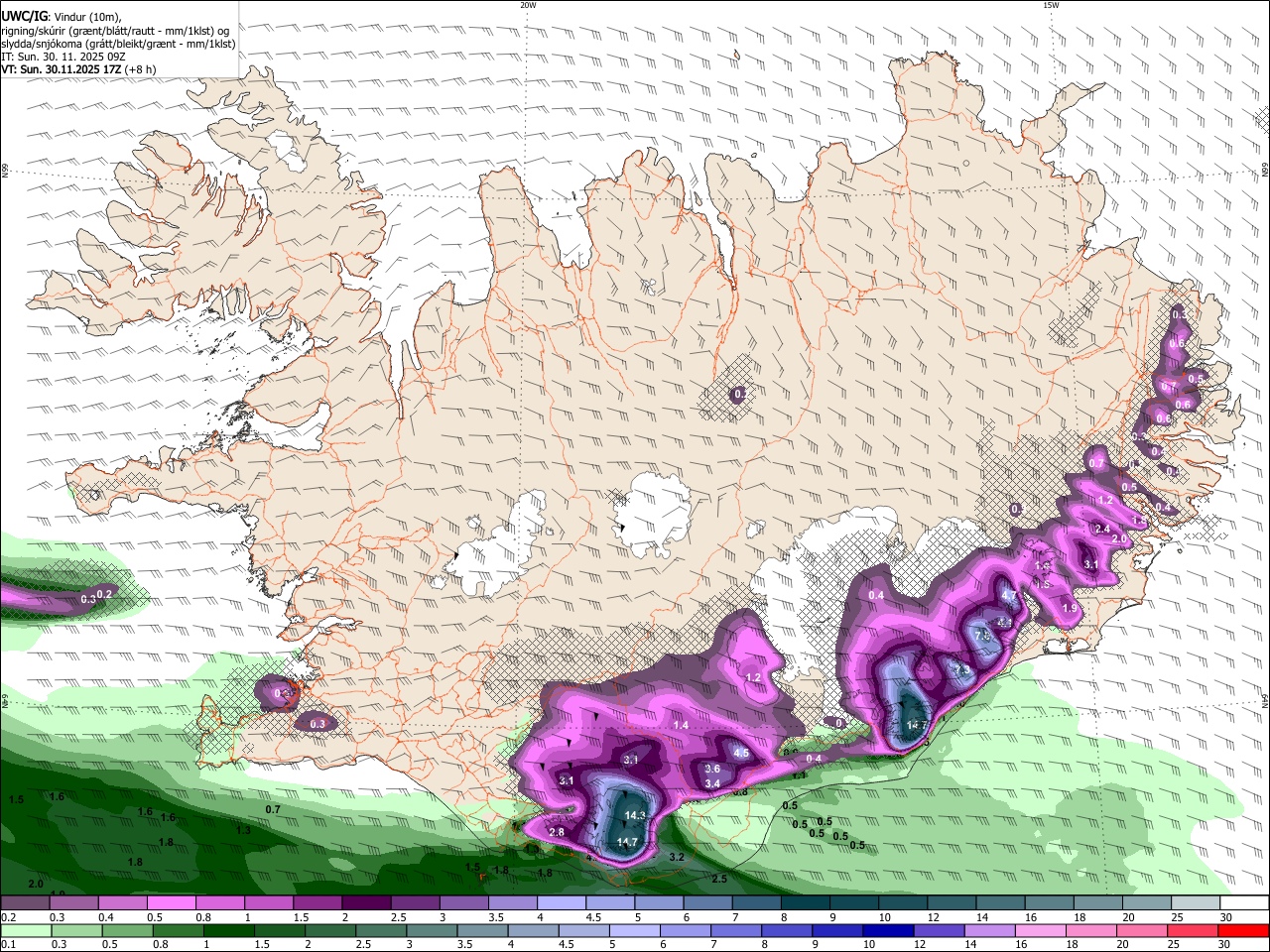Select rain-scale swatch starting at 2
The width and height of the screenshot is (1270, 952).
tap(331, 930)
